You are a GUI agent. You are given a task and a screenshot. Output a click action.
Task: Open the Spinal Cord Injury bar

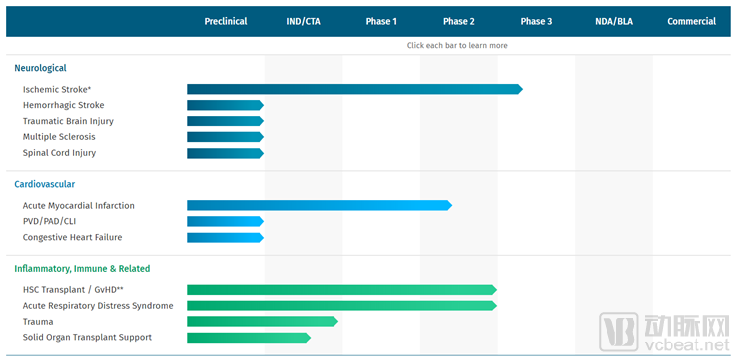tap(226, 153)
